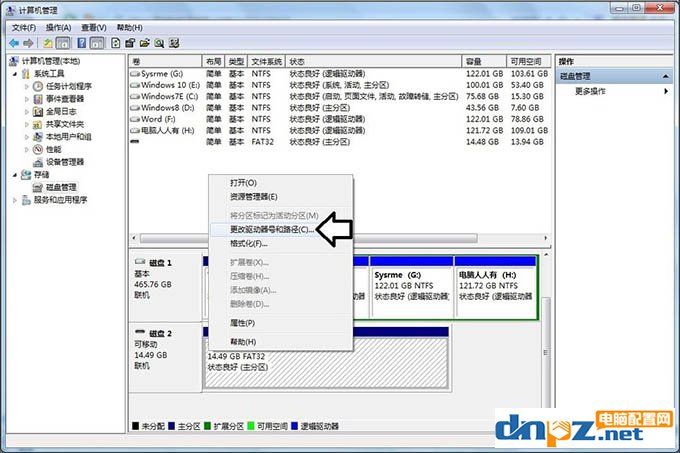This screenshot has width=680, height=453.
Task: Click the drive icon beside Sysrme (G:)
Action: [x=135, y=74]
